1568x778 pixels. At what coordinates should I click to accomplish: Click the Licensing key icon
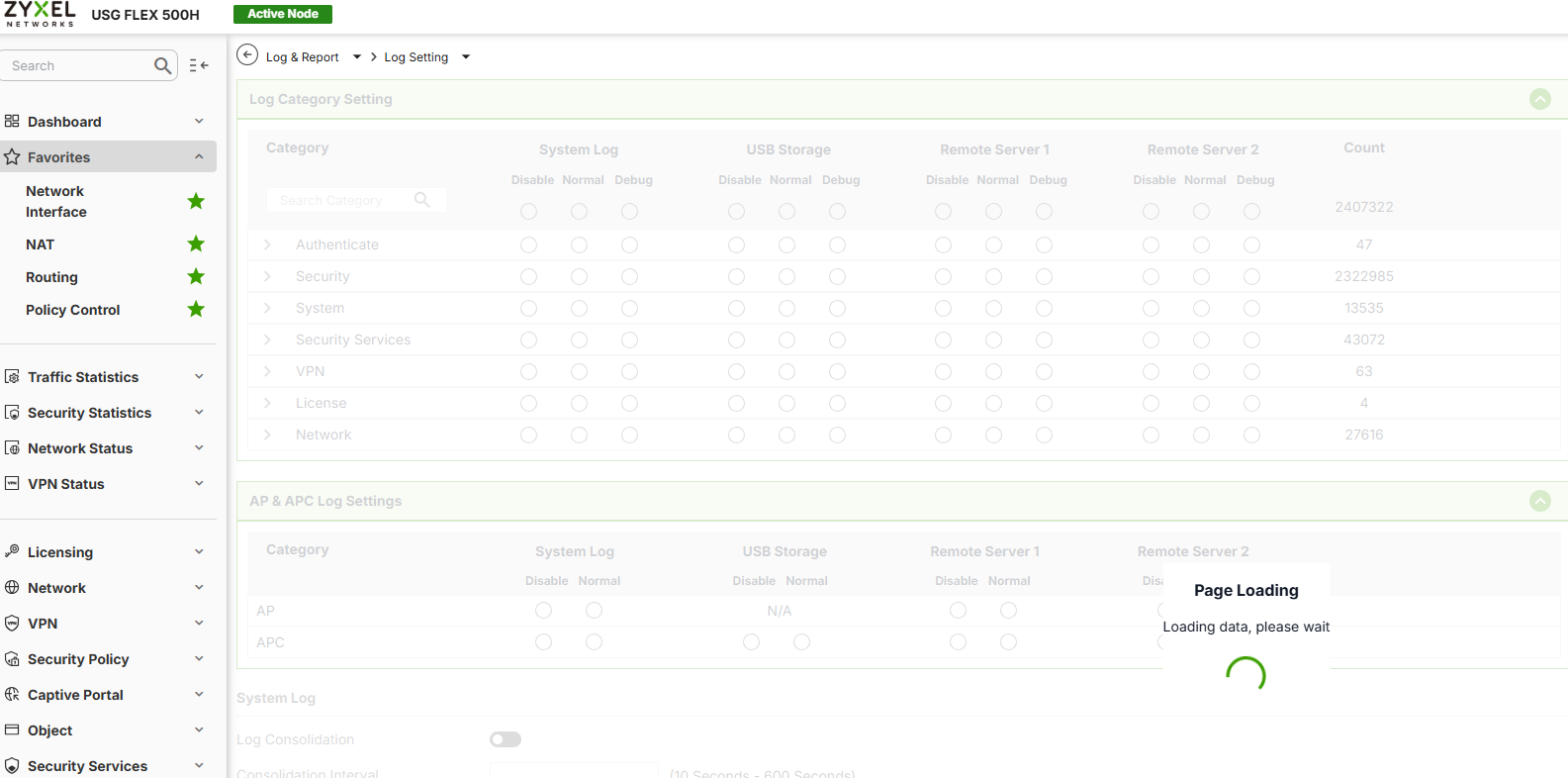pos(12,551)
